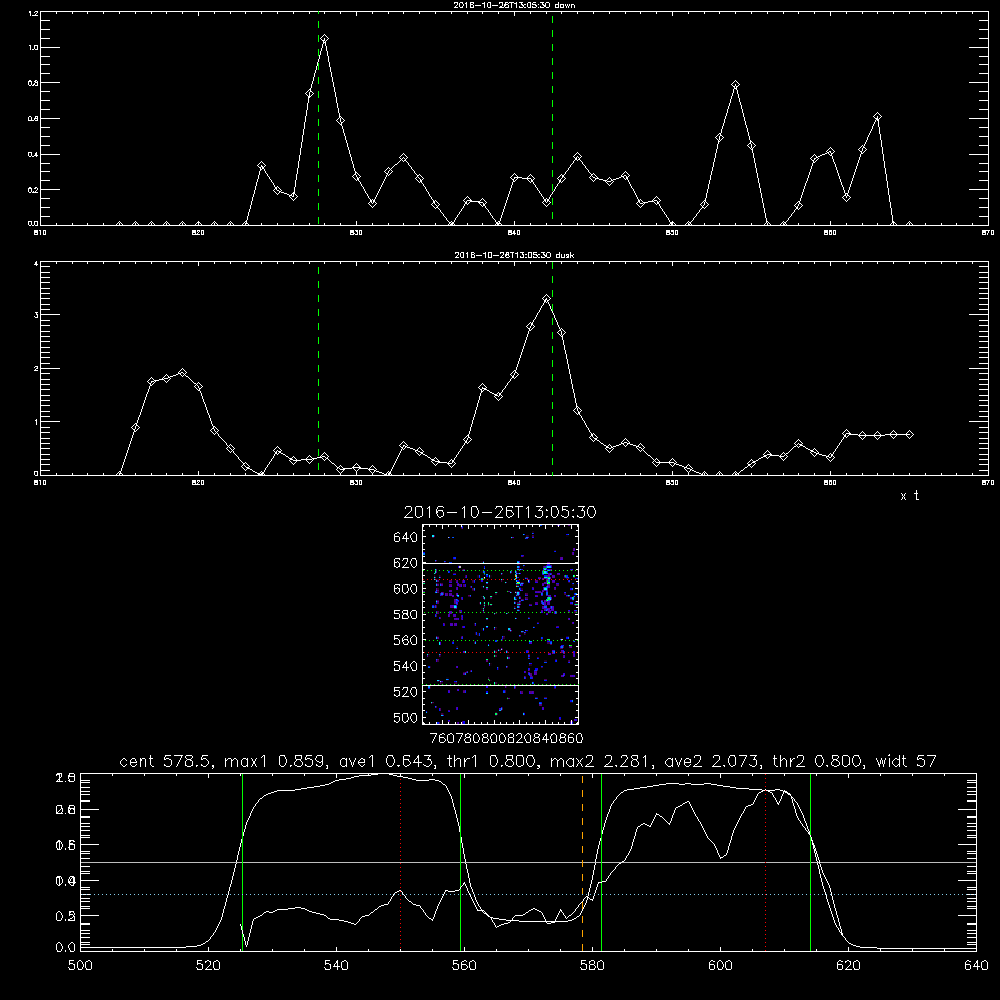Click the 540 y-axis label beside spectrogram image

point(406,666)
